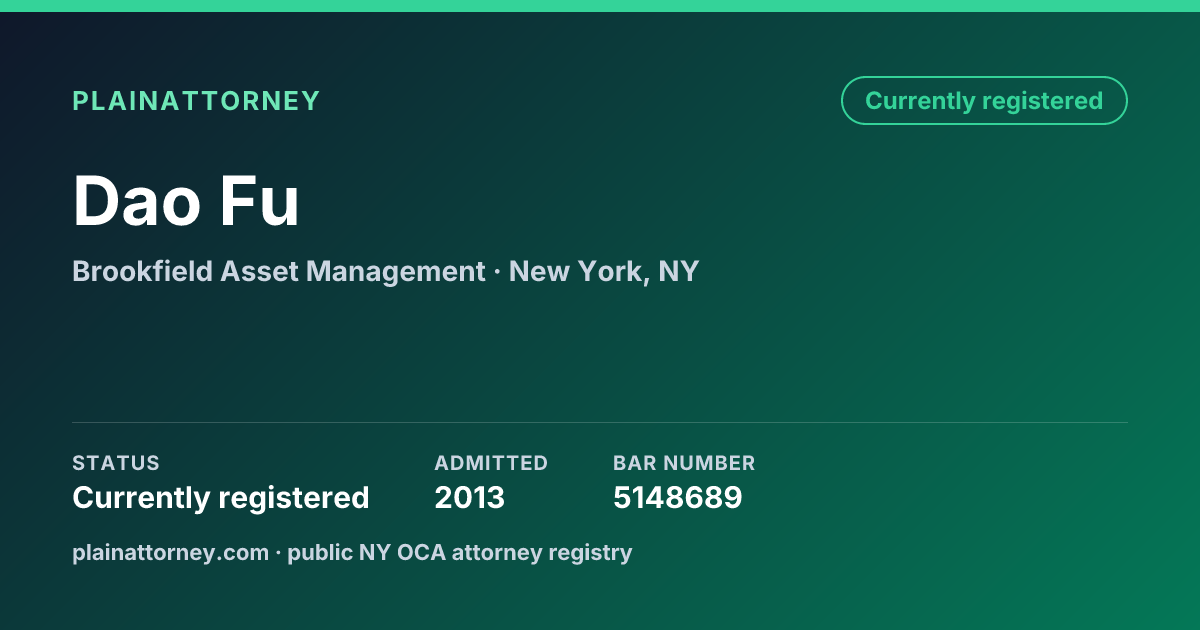Viewport: 1200px width, 630px height.
Task: Click the public NY OCA attorney registry text
Action: (x=460, y=552)
